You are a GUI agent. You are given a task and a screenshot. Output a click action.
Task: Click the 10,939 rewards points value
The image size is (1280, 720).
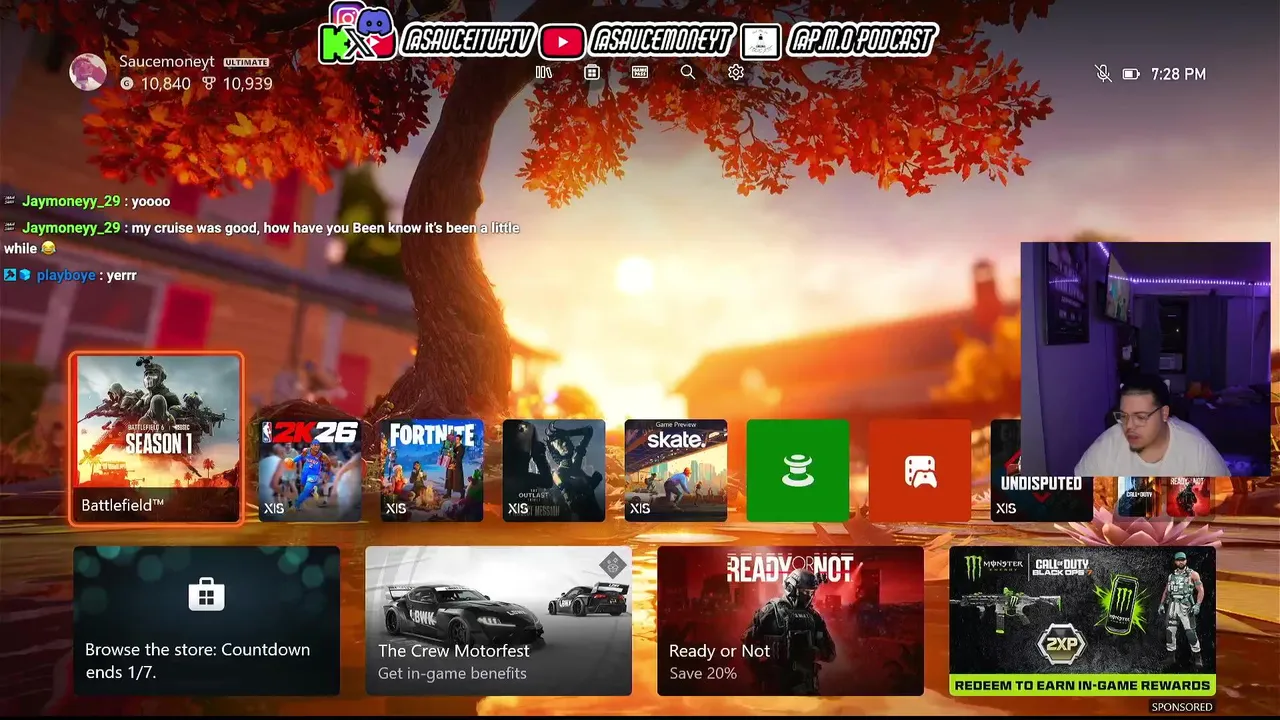coord(247,84)
